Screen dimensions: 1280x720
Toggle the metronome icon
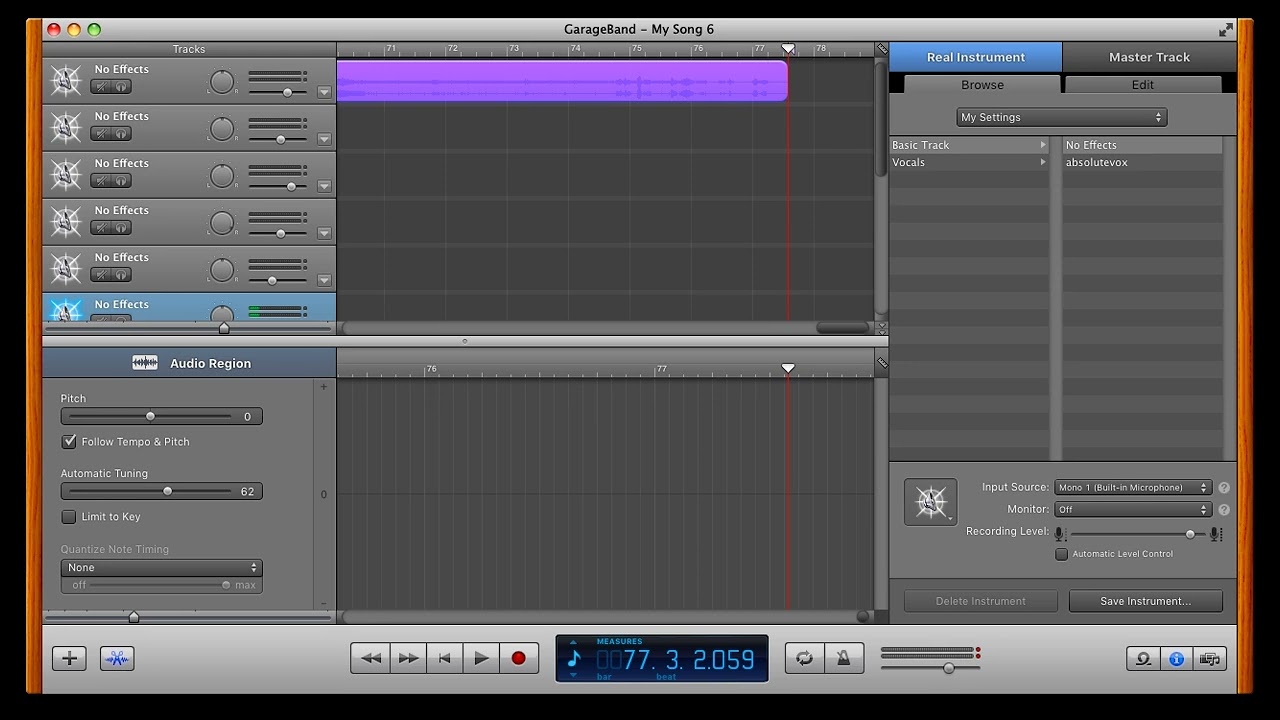844,658
